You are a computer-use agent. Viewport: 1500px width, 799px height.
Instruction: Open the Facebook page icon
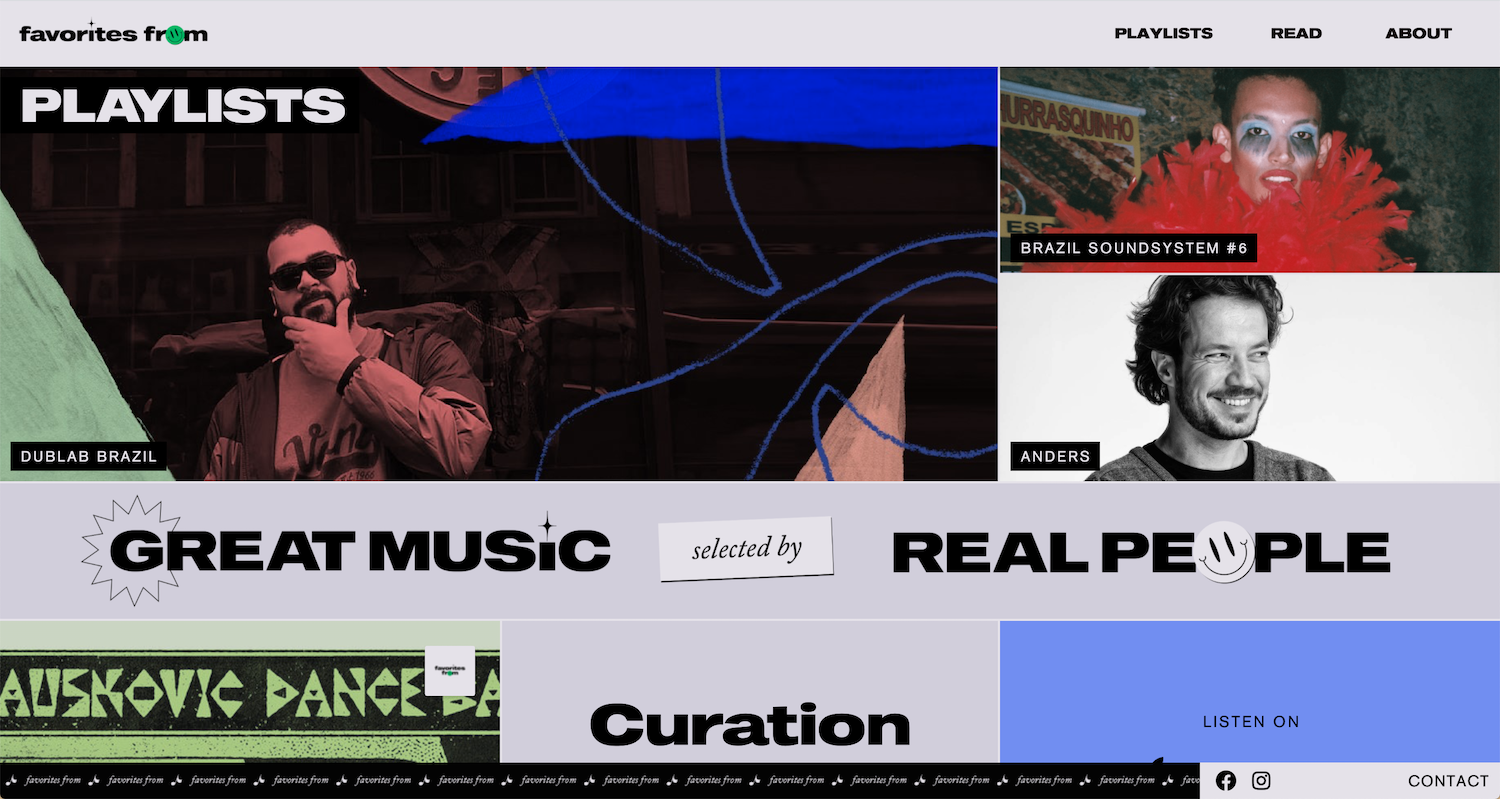coord(1226,781)
